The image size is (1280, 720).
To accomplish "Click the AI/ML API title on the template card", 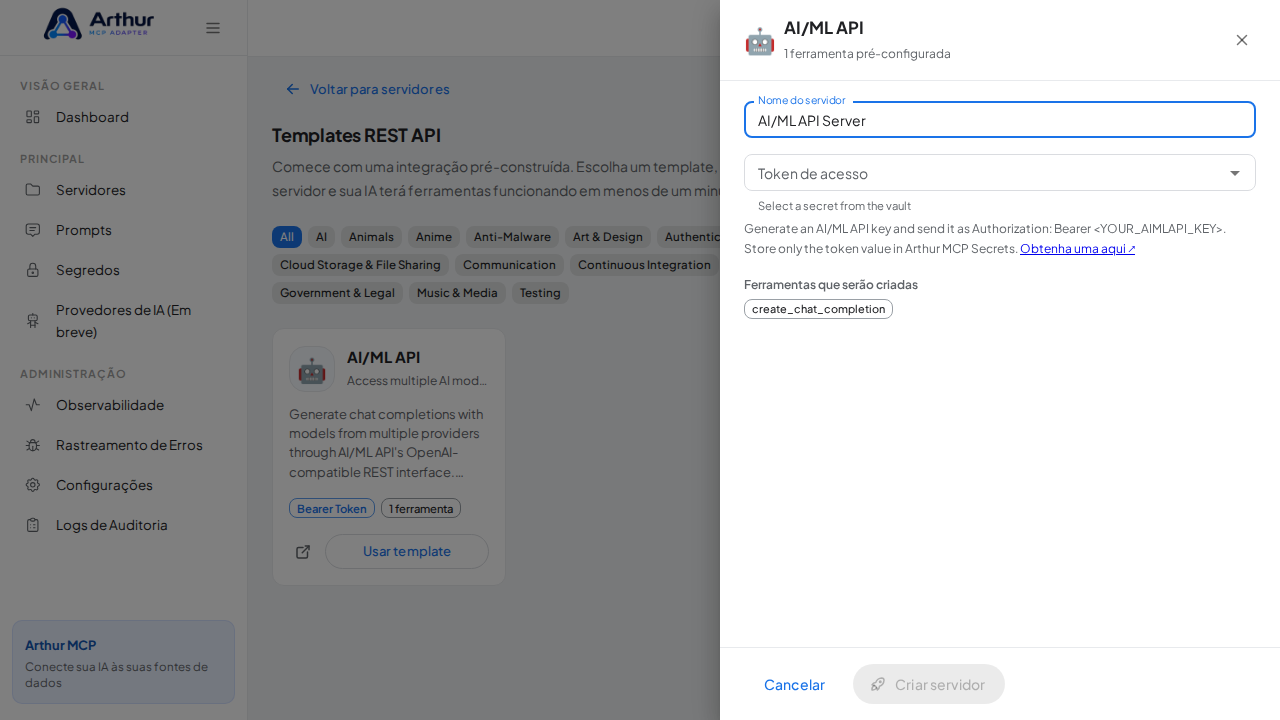I will (384, 357).
